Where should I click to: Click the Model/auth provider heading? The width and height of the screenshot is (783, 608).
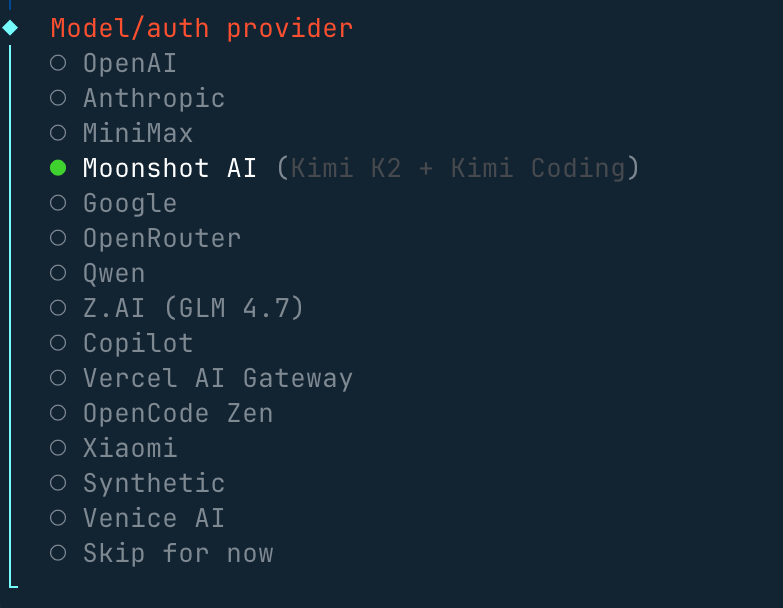point(201,28)
